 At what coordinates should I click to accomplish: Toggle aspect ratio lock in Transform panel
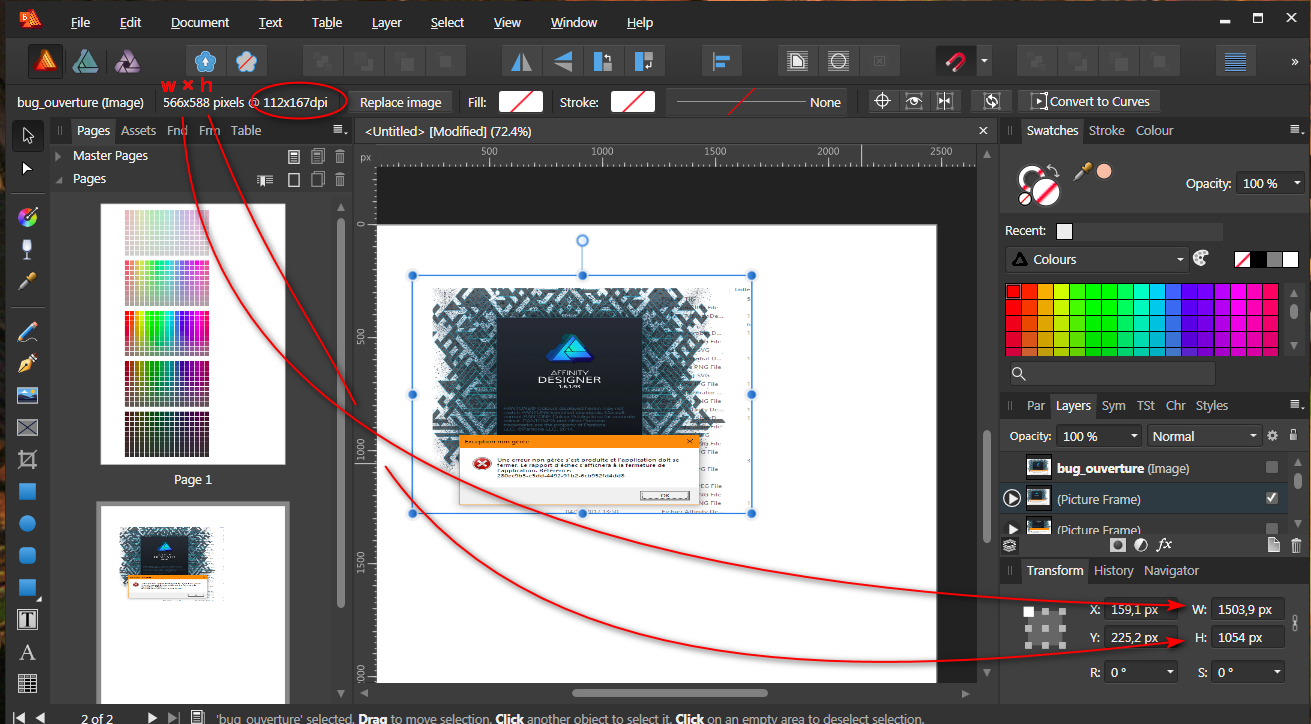(x=1295, y=623)
